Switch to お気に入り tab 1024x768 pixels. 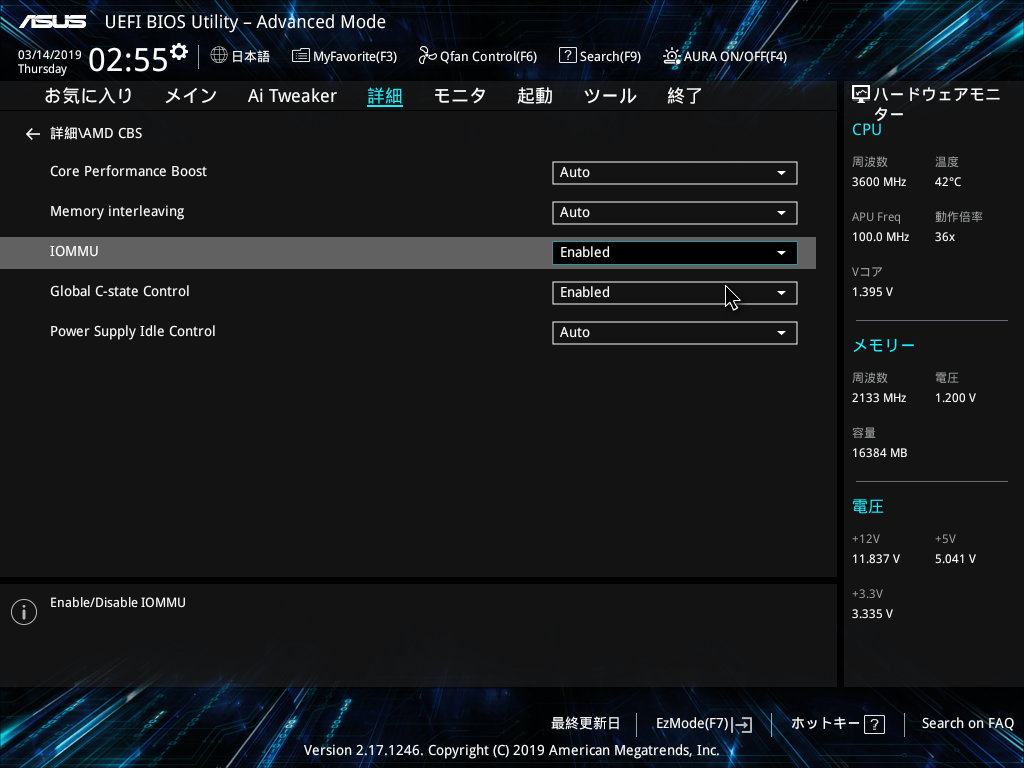pyautogui.click(x=88, y=96)
